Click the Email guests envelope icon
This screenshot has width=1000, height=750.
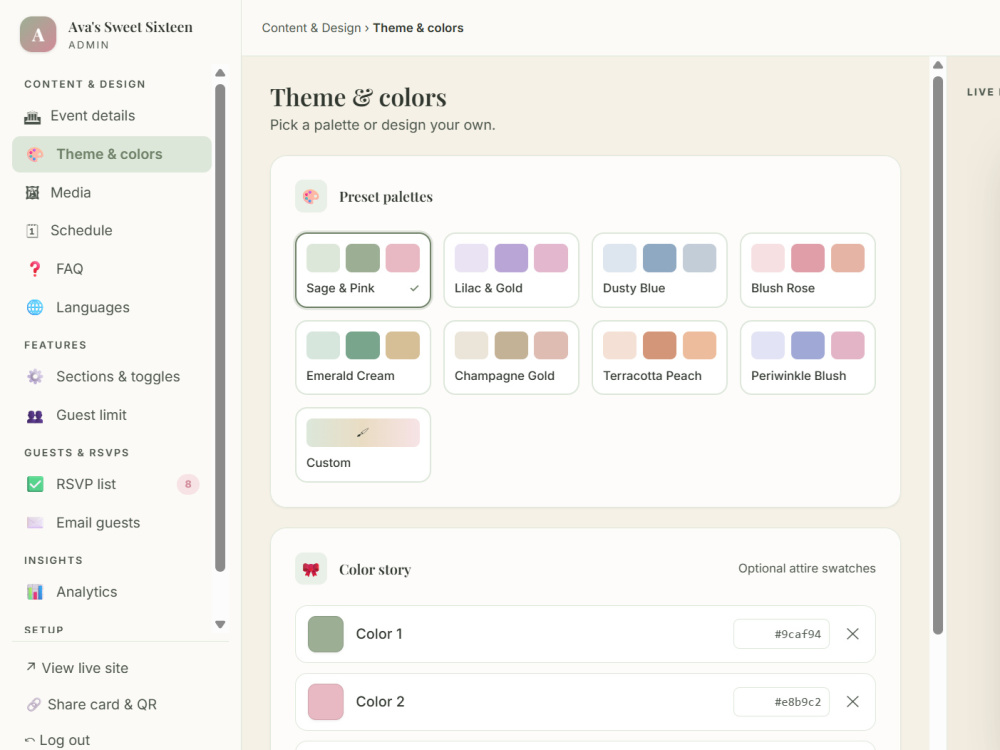[35, 523]
